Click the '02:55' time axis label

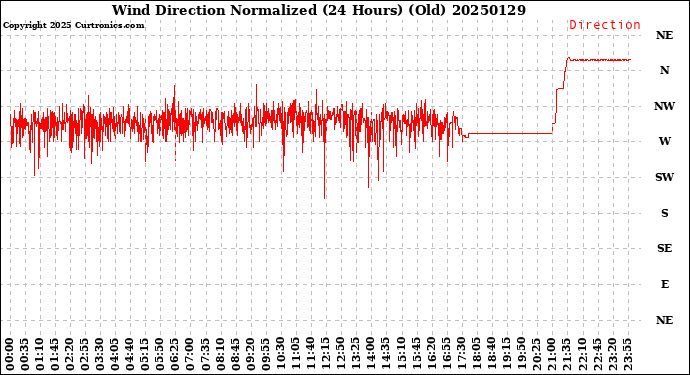coord(85,355)
